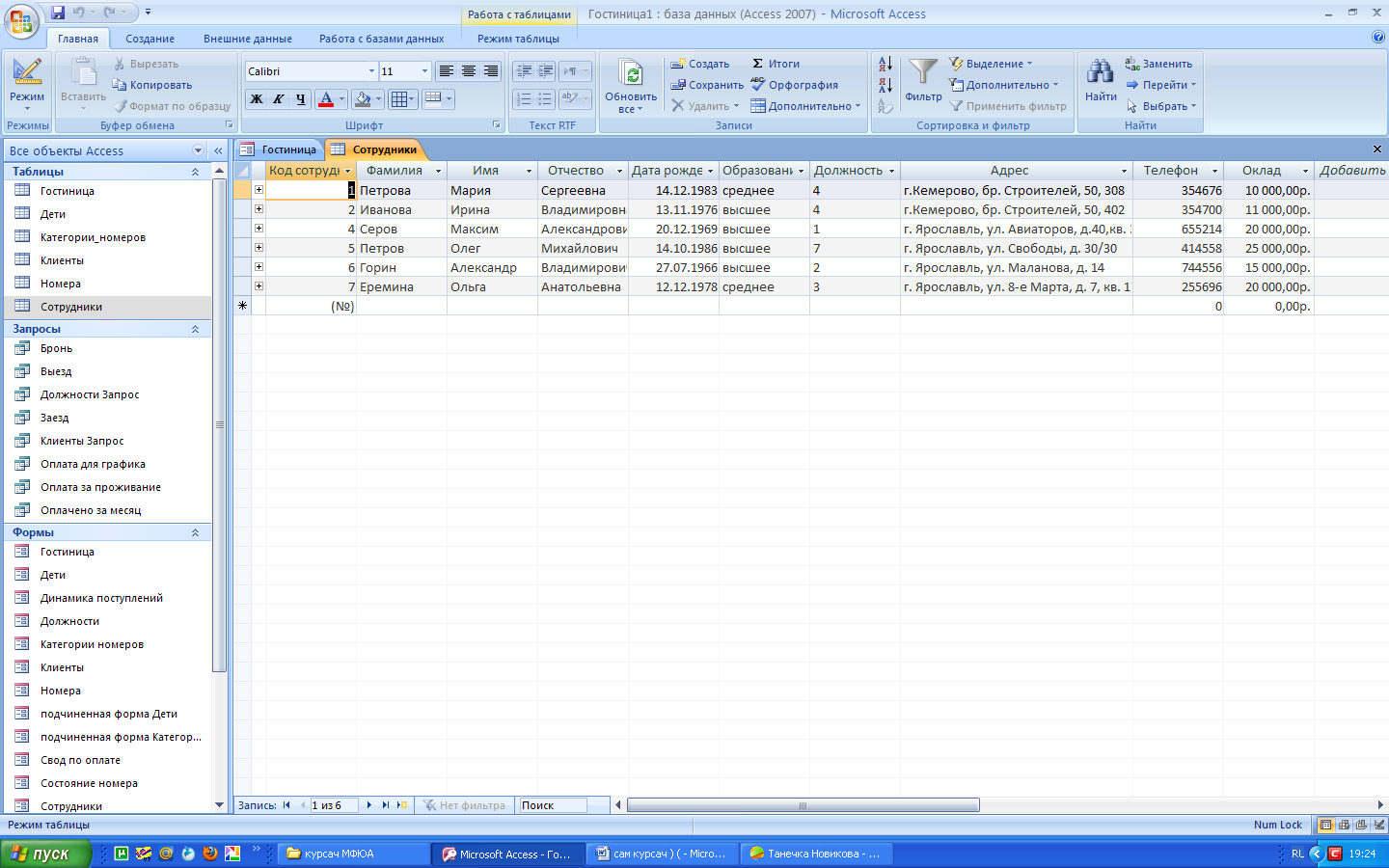Click the Office button
This screenshot has height=868, width=1389.
(21, 19)
